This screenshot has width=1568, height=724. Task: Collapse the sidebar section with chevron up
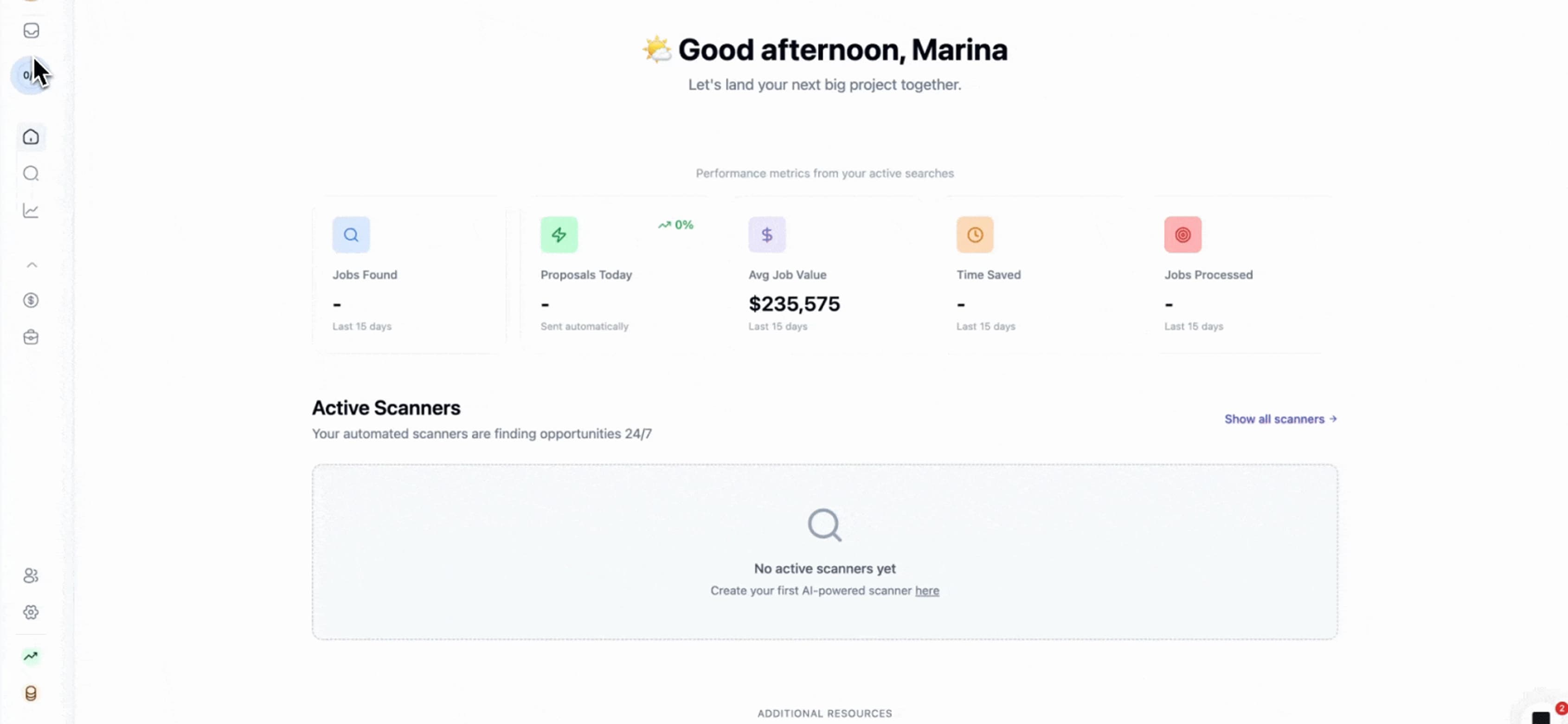tap(32, 265)
